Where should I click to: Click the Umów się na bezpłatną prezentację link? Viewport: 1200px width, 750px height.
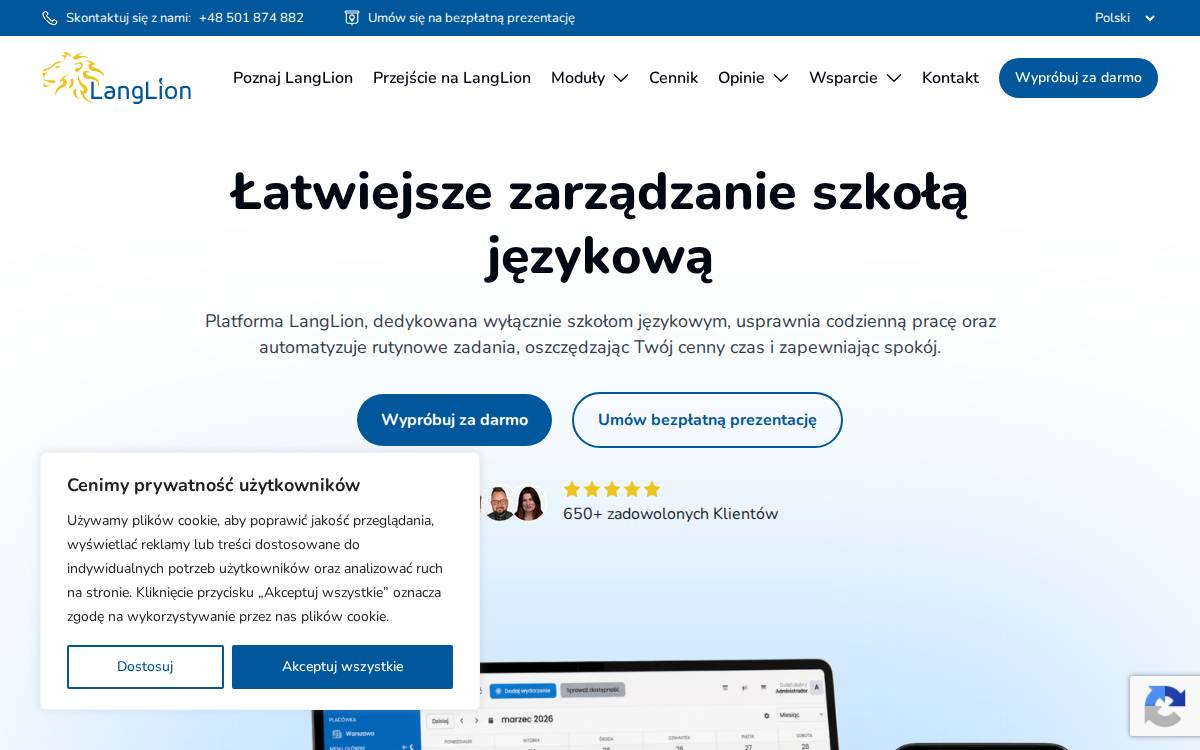point(471,18)
